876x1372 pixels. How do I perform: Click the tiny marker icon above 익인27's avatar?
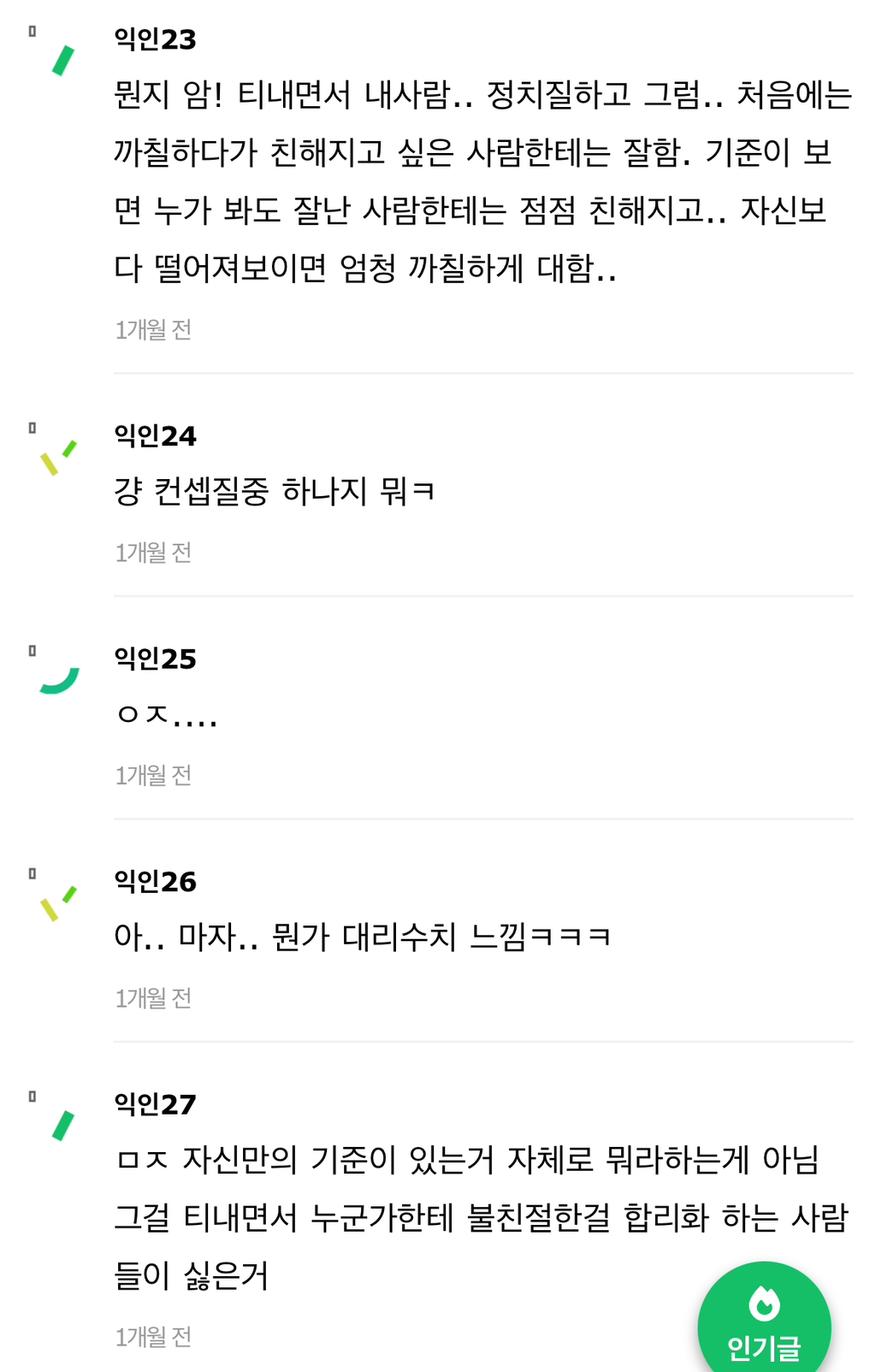(33, 1097)
